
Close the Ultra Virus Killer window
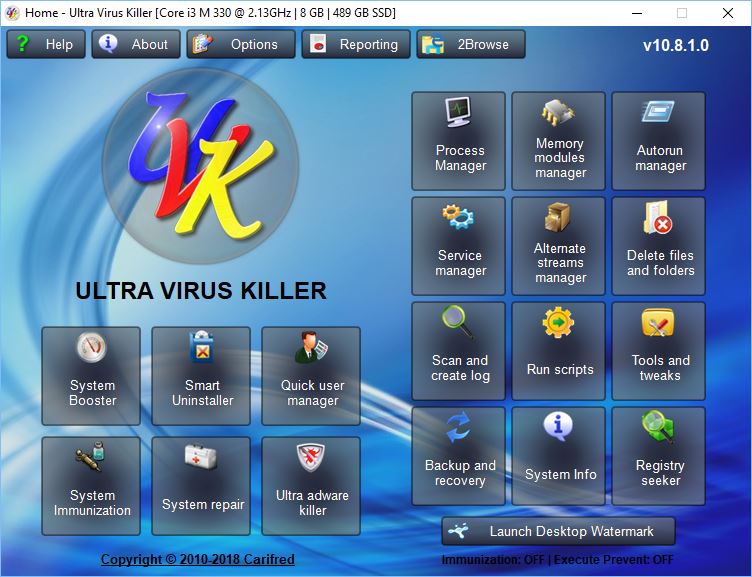(x=728, y=13)
